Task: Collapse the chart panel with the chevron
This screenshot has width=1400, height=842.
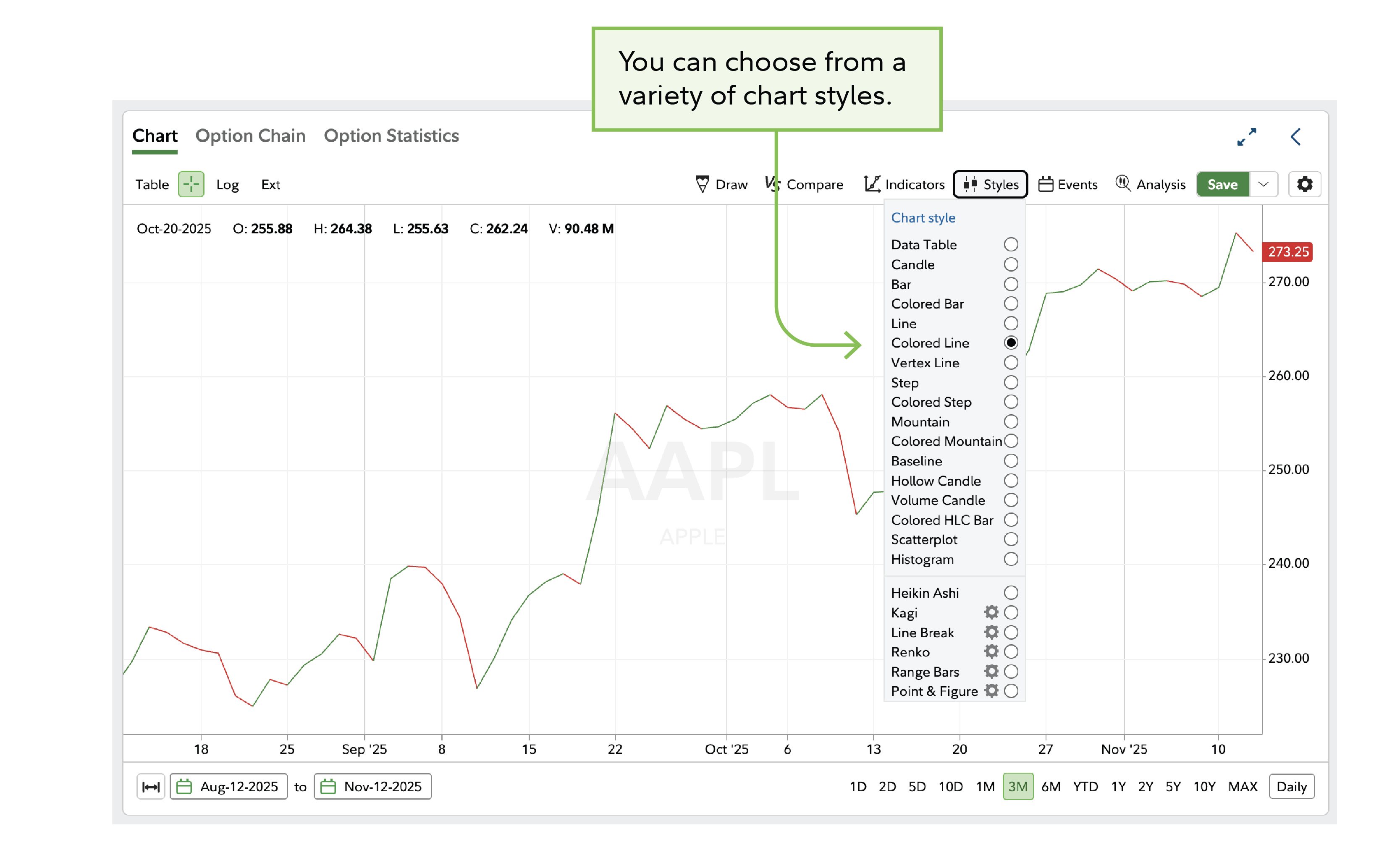Action: [1296, 136]
